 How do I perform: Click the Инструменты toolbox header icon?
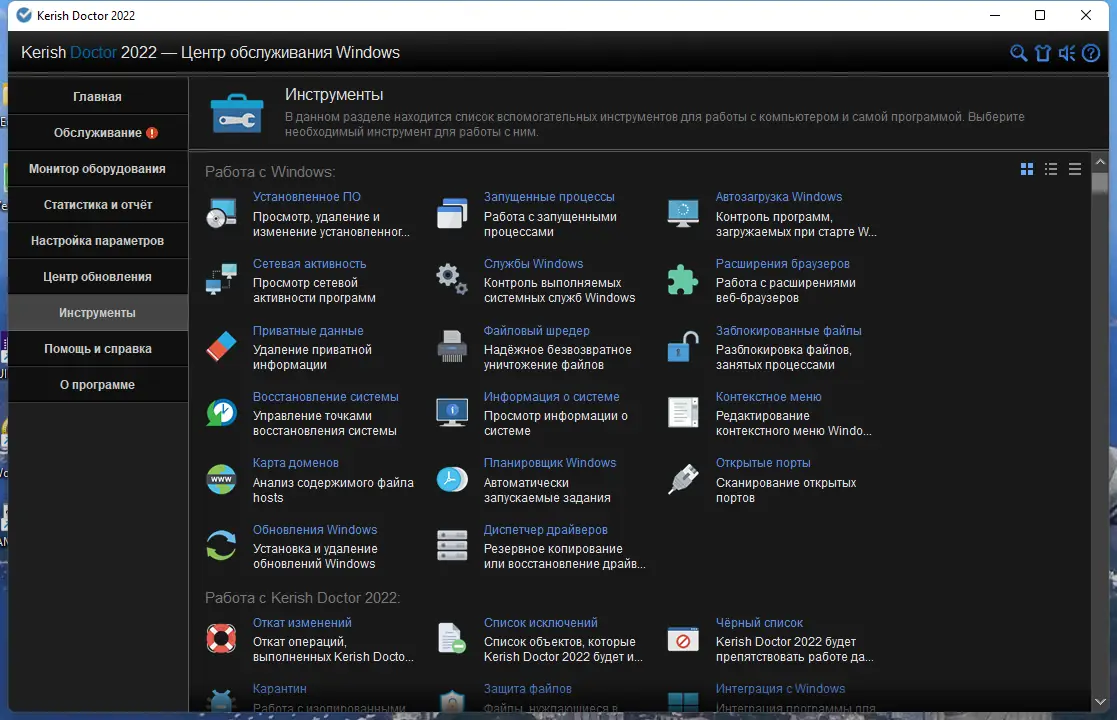[x=237, y=114]
